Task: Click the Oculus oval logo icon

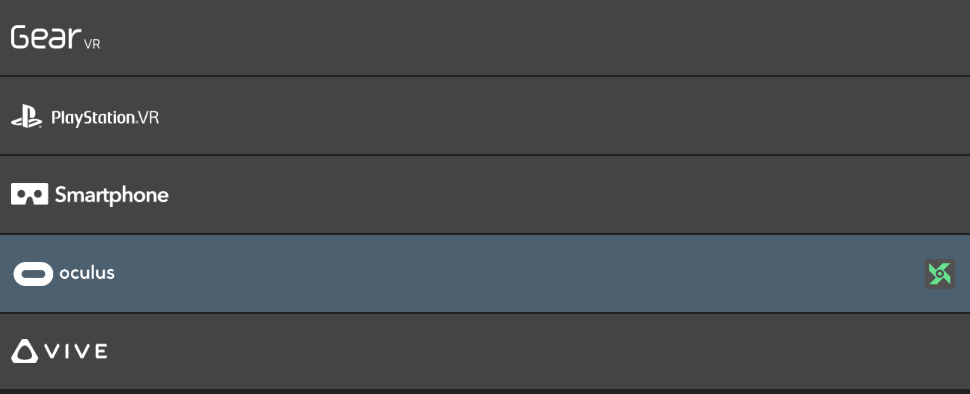Action: (33, 274)
